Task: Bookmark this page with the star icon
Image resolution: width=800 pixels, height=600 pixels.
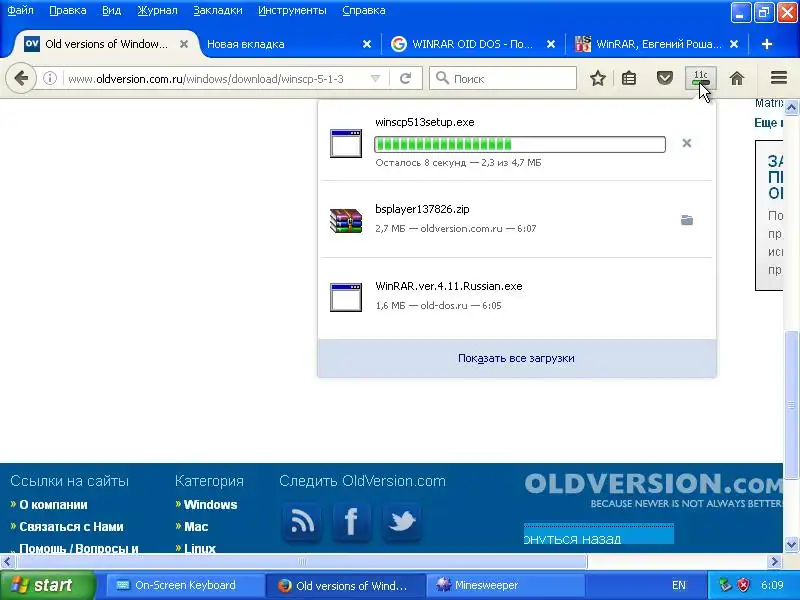Action: coord(597,79)
